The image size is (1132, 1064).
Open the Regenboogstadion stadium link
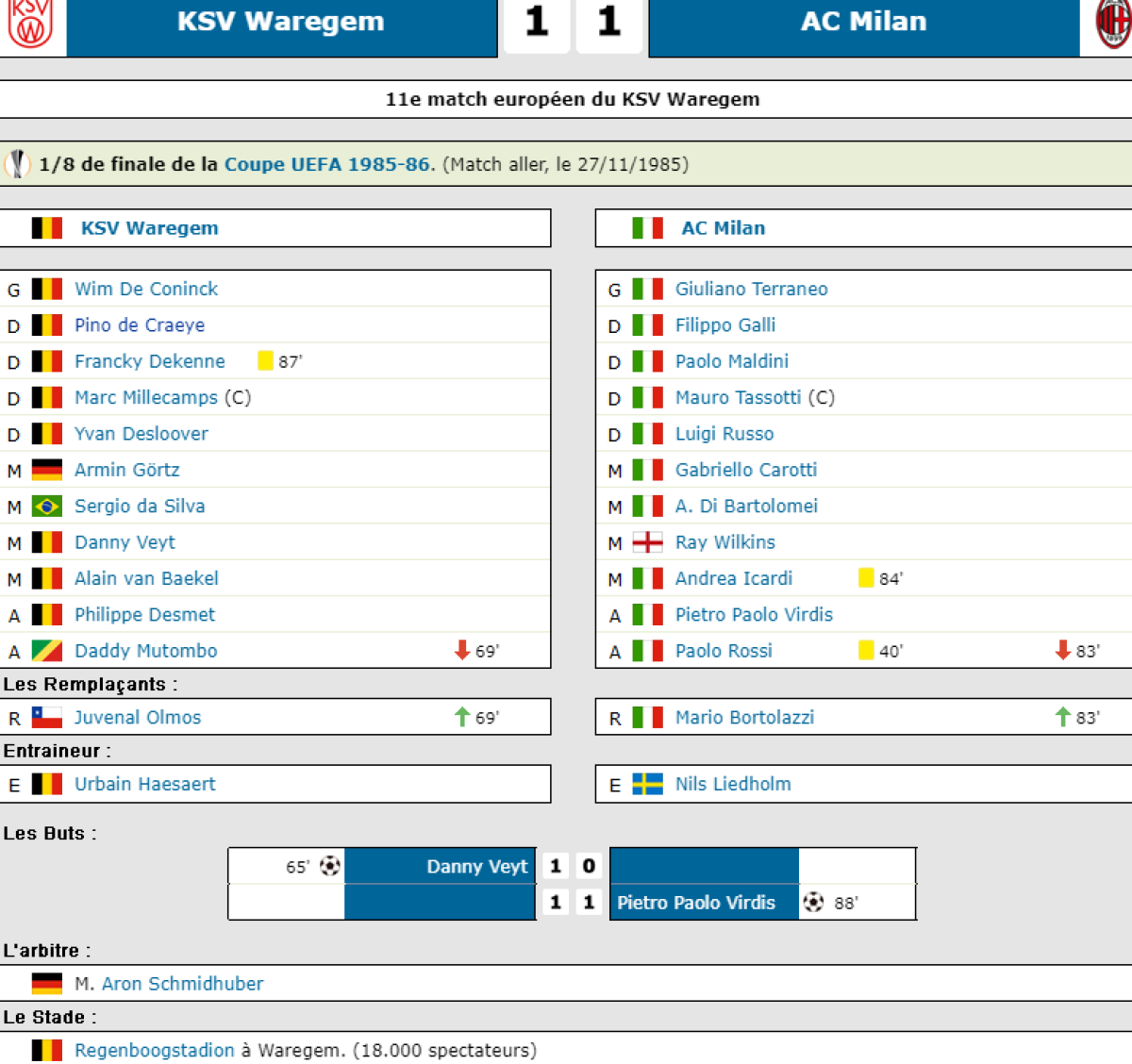coord(155,1050)
